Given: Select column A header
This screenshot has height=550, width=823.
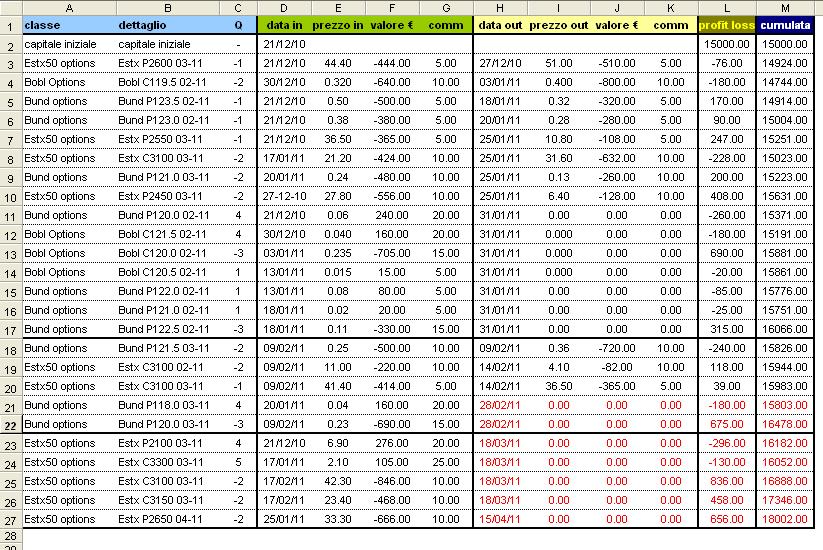Looking at the screenshot, I should [x=67, y=7].
